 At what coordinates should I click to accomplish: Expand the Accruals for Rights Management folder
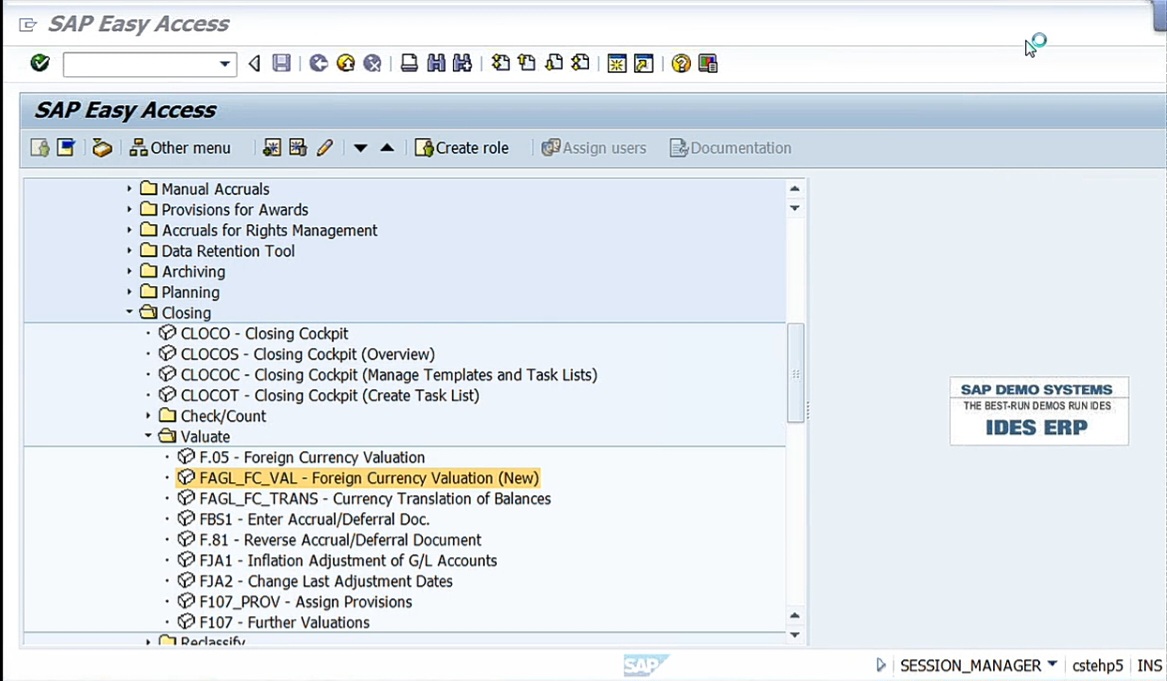[129, 230]
